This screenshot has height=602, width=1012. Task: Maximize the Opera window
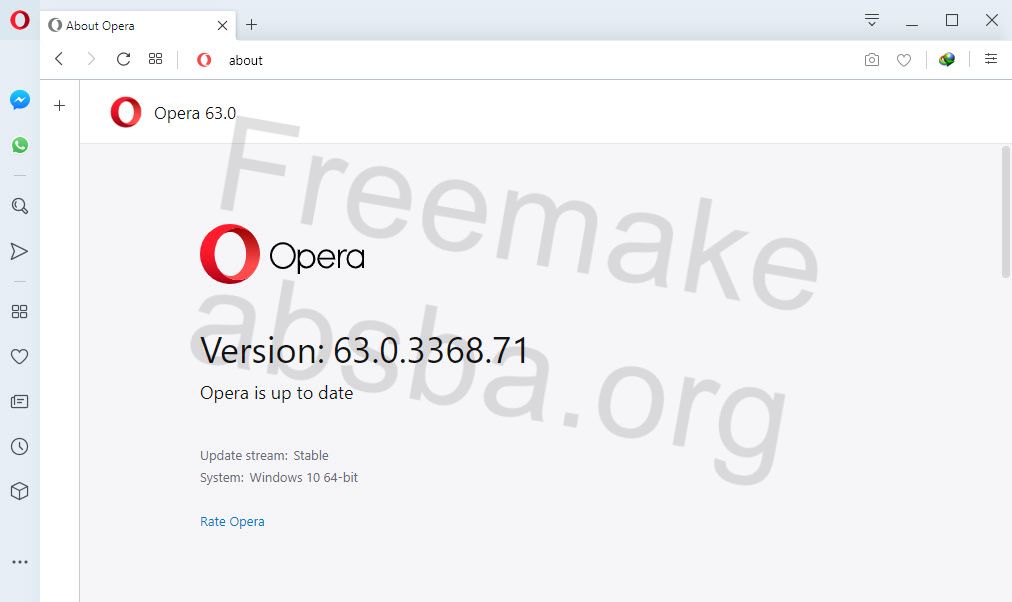[x=951, y=20]
